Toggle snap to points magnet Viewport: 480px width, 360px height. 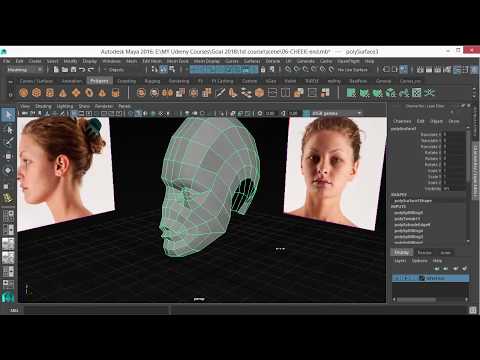(x=305, y=69)
